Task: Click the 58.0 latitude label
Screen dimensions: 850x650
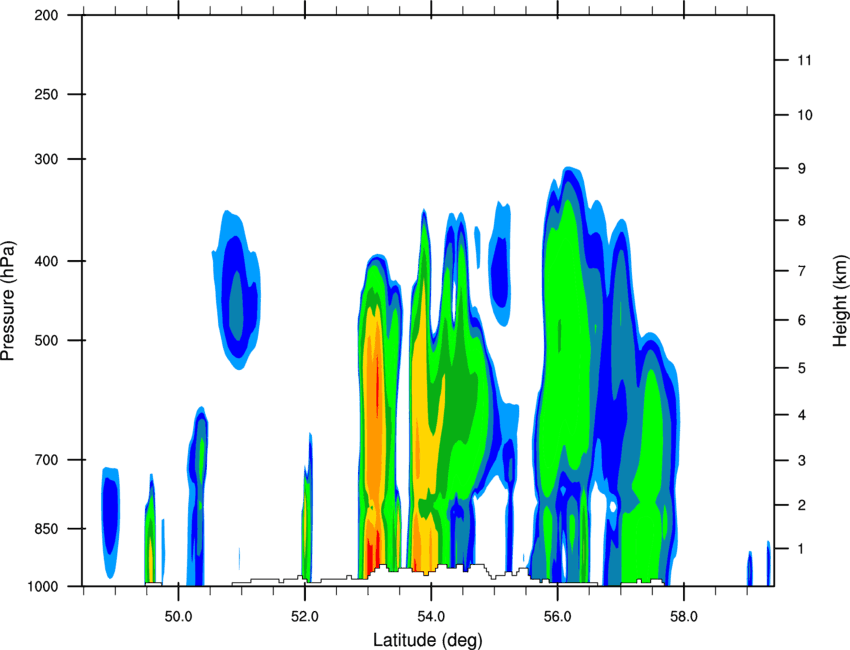Action: (684, 617)
